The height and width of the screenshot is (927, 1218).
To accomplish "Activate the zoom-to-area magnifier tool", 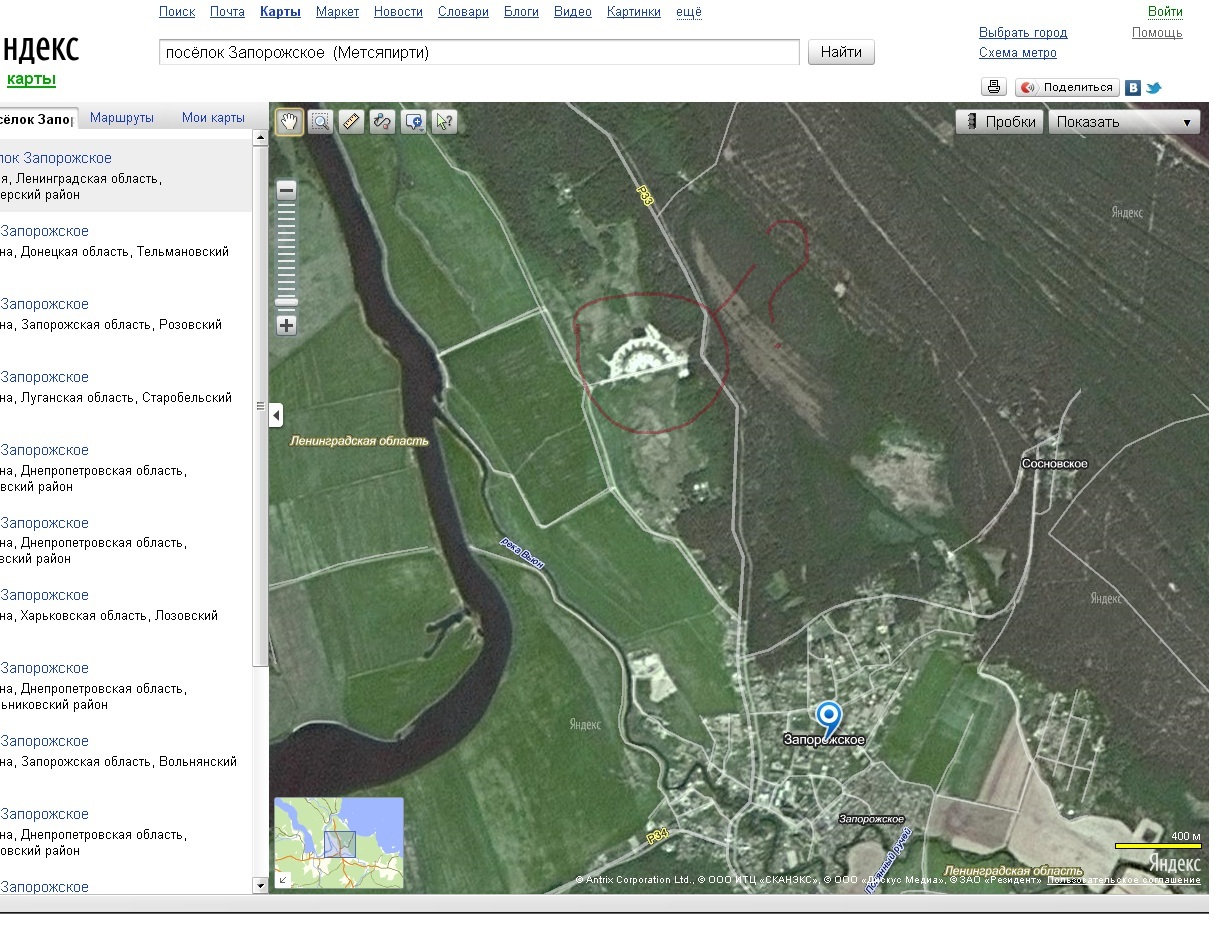I will click(321, 122).
